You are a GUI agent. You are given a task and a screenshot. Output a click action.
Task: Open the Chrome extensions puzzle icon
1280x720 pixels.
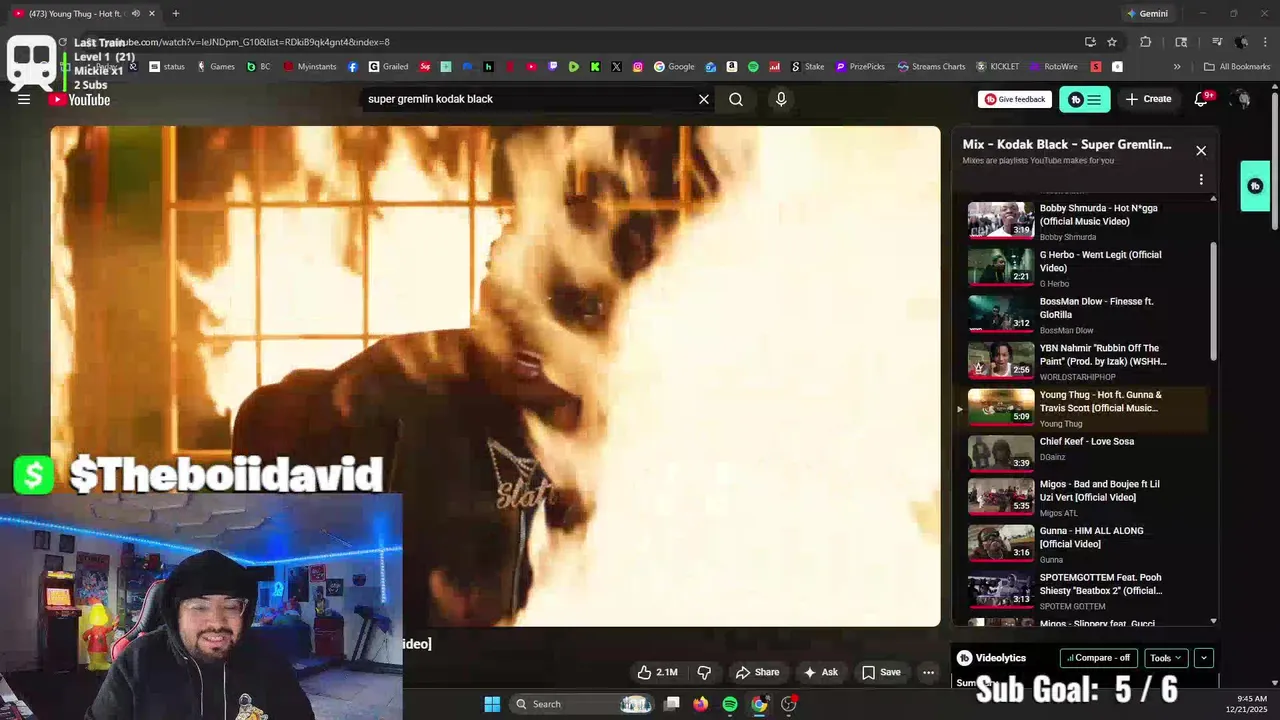1146,42
